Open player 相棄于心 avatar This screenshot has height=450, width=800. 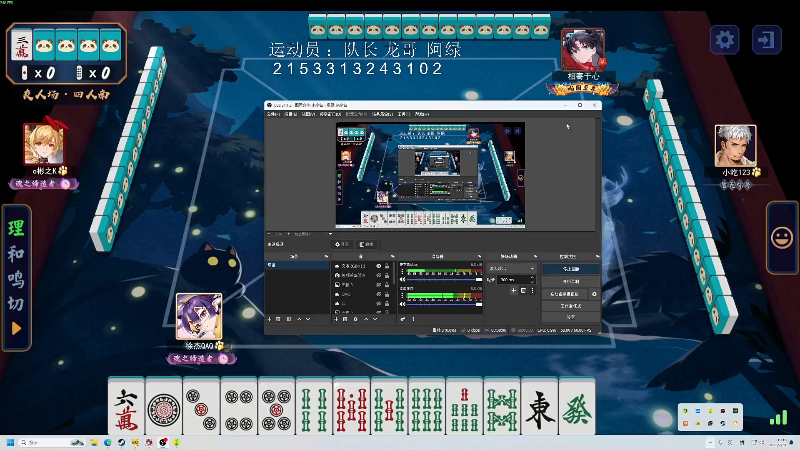point(583,50)
